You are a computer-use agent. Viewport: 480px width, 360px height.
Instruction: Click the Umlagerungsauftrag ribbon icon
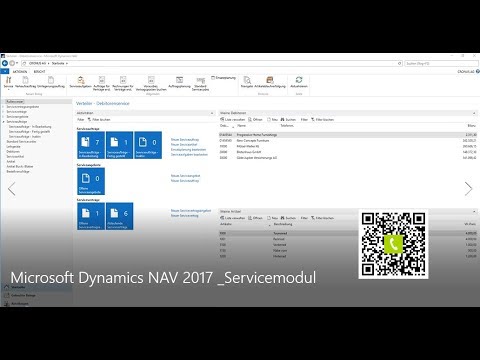click(x=51, y=82)
